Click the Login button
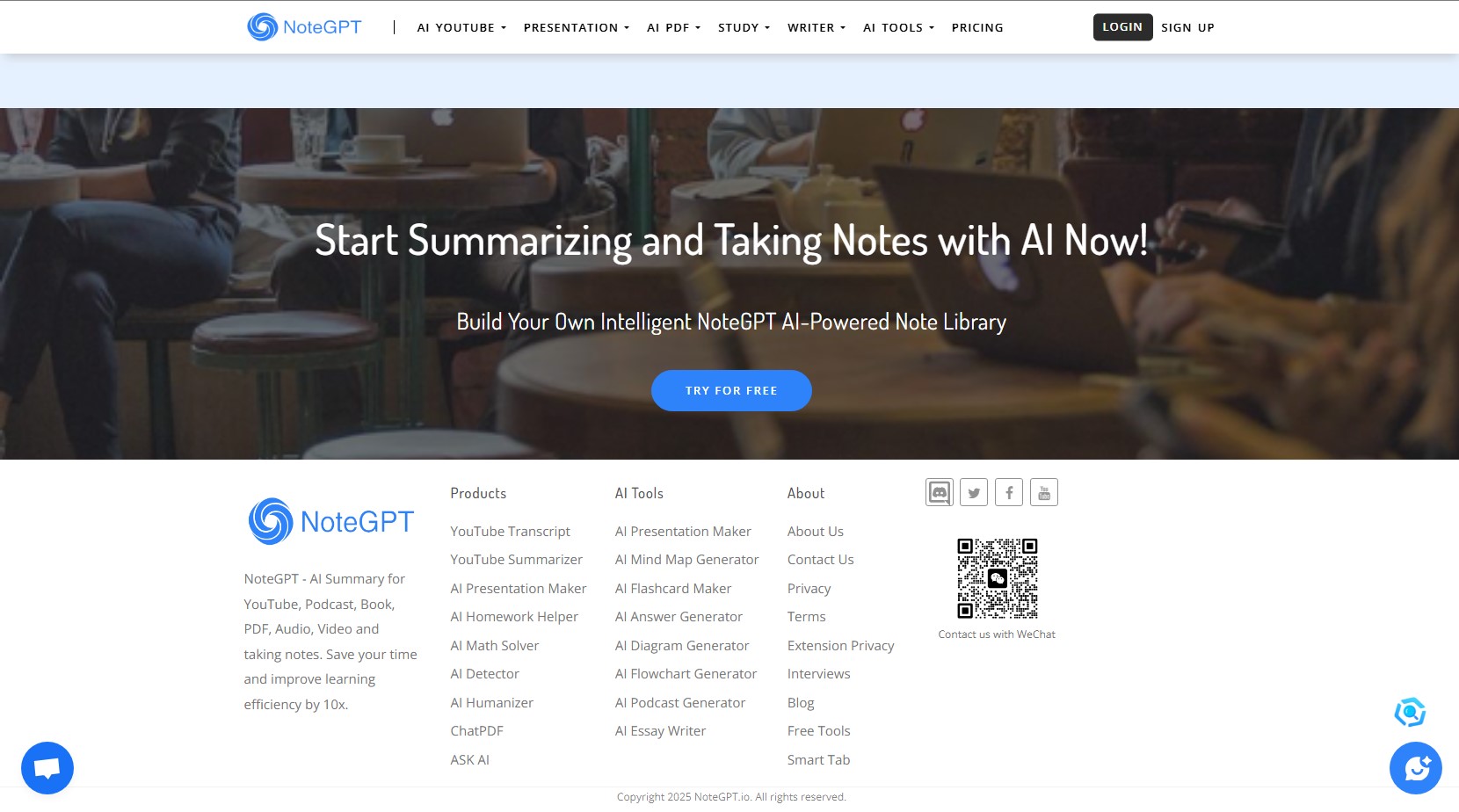The height and width of the screenshot is (812, 1459). coord(1122,27)
